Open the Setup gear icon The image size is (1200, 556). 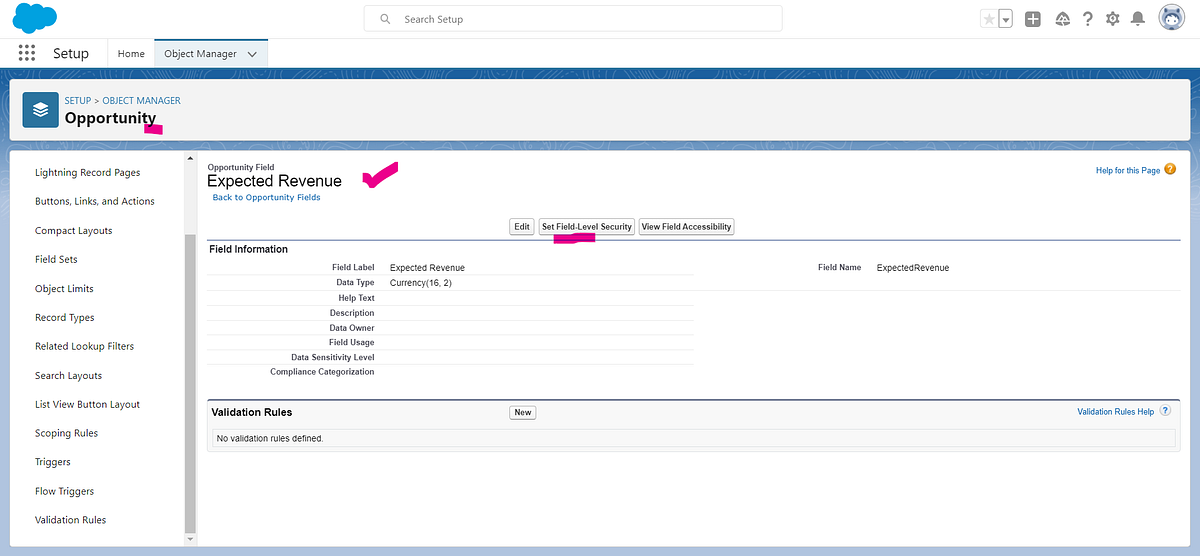coord(1113,19)
